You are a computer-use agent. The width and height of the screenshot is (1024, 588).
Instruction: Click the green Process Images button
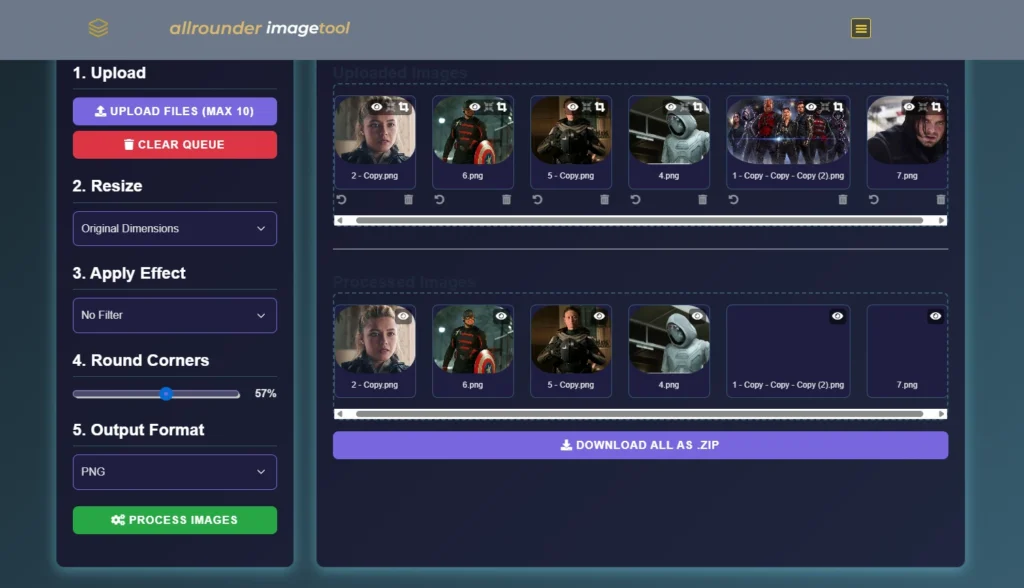pos(174,520)
